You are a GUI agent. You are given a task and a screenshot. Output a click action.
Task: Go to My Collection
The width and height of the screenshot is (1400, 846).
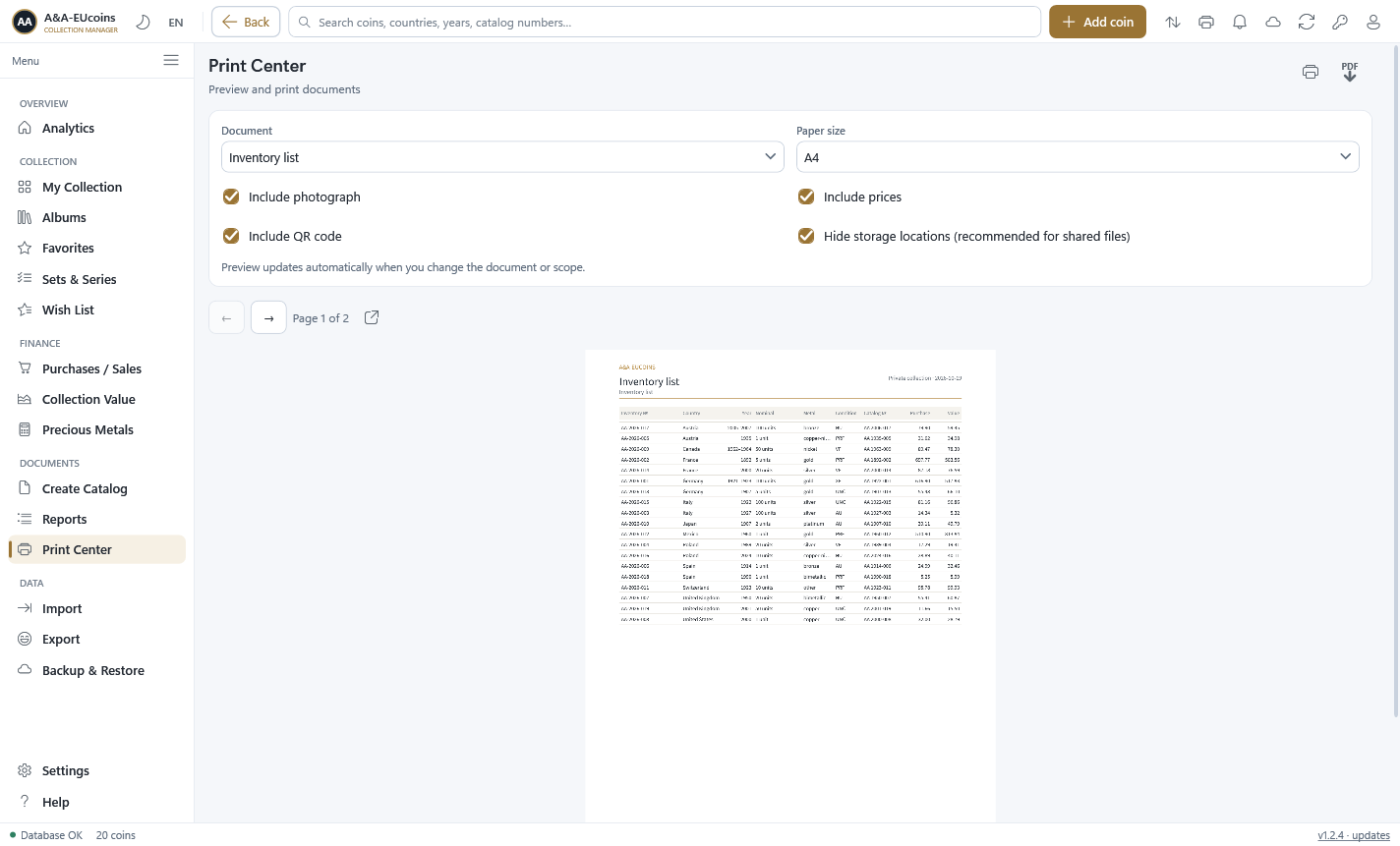tap(96, 187)
